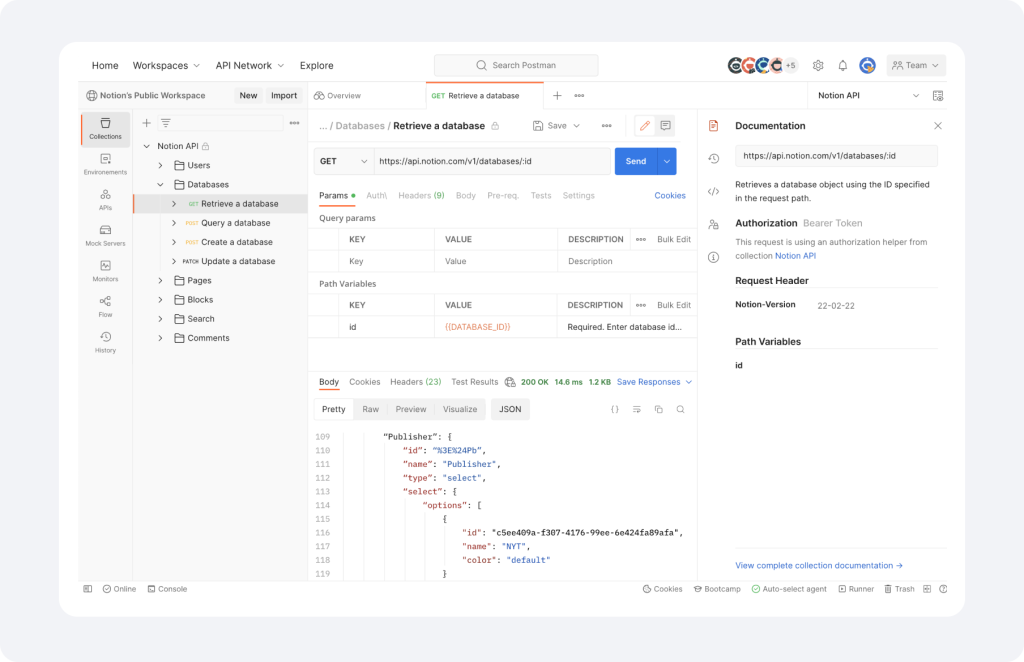Viewport: 1024px width, 662px height.
Task: Select the Query a database request
Action: point(235,223)
